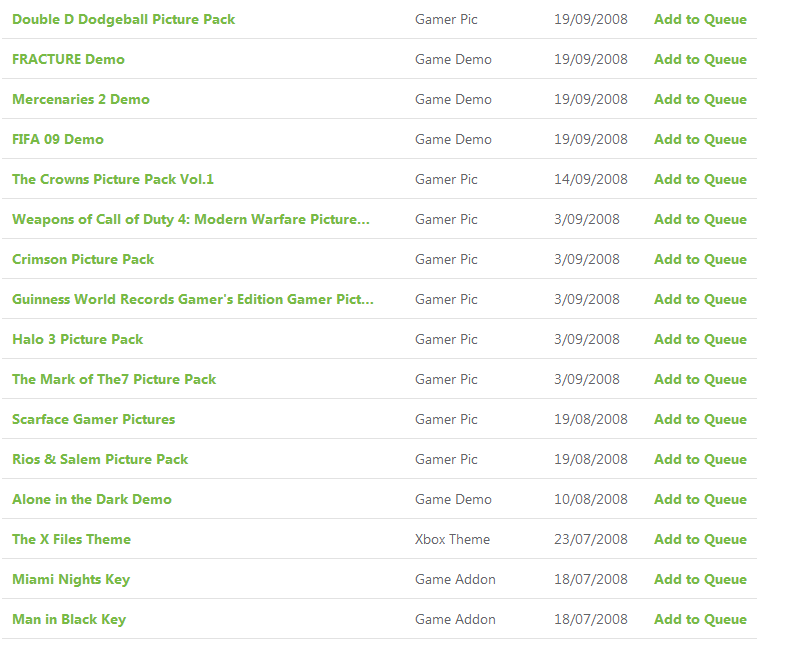Viewport: 801px width, 648px height.
Task: Add The Crowns Picture Pack to queue
Action: click(x=700, y=179)
